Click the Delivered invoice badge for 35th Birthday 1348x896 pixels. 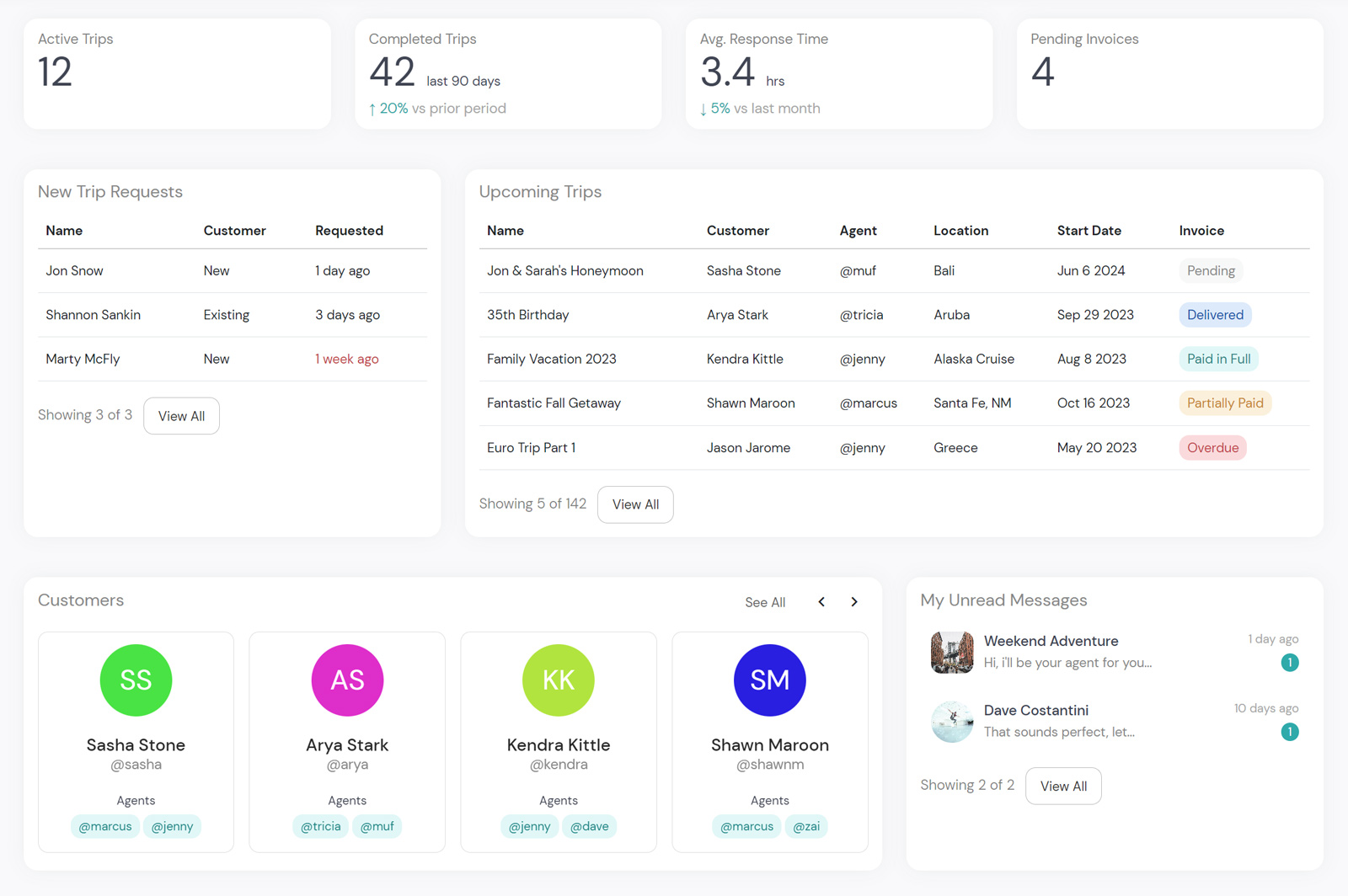(1215, 315)
